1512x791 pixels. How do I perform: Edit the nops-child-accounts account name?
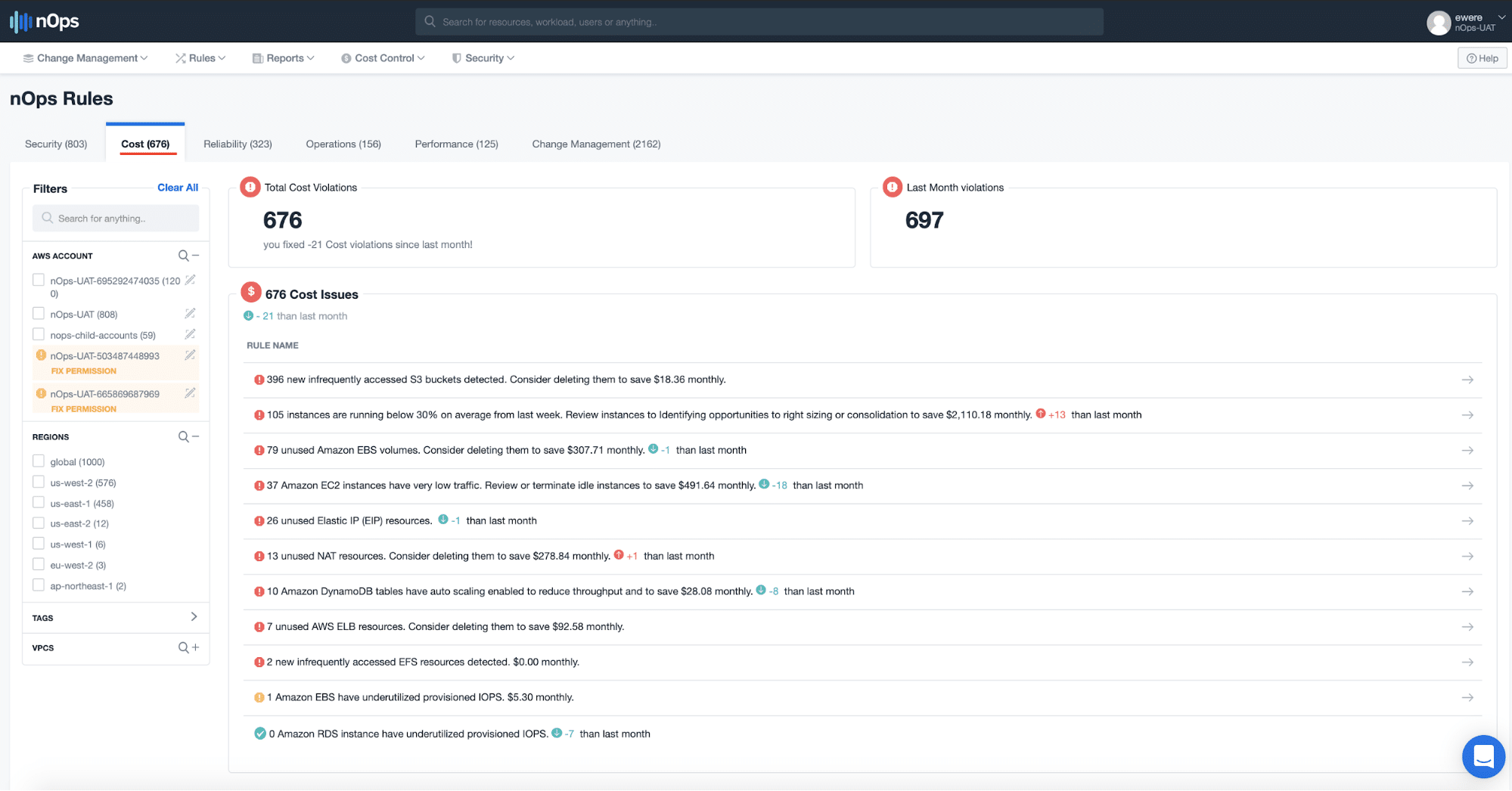(191, 334)
